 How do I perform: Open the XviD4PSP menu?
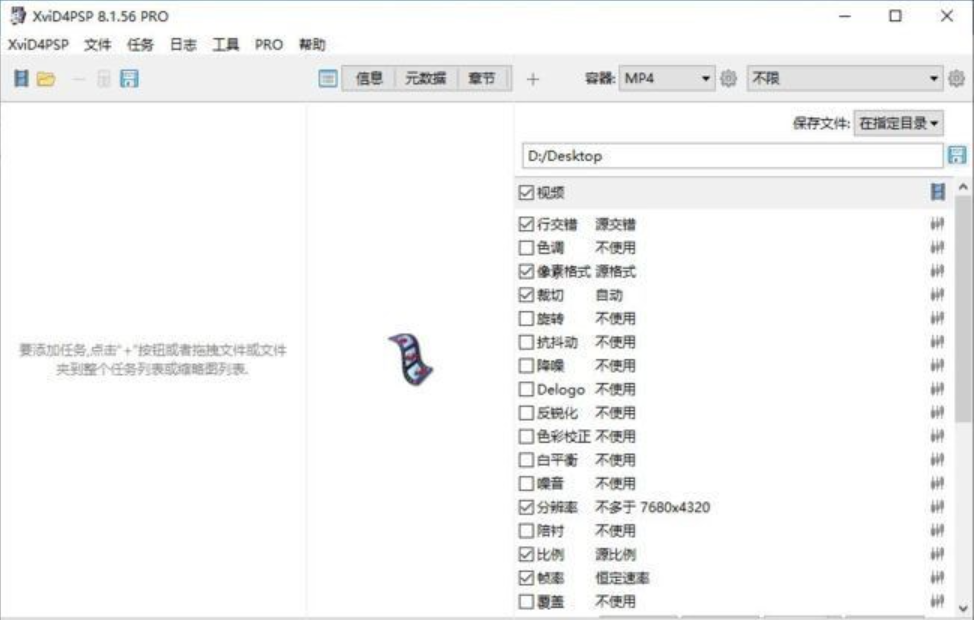point(38,45)
